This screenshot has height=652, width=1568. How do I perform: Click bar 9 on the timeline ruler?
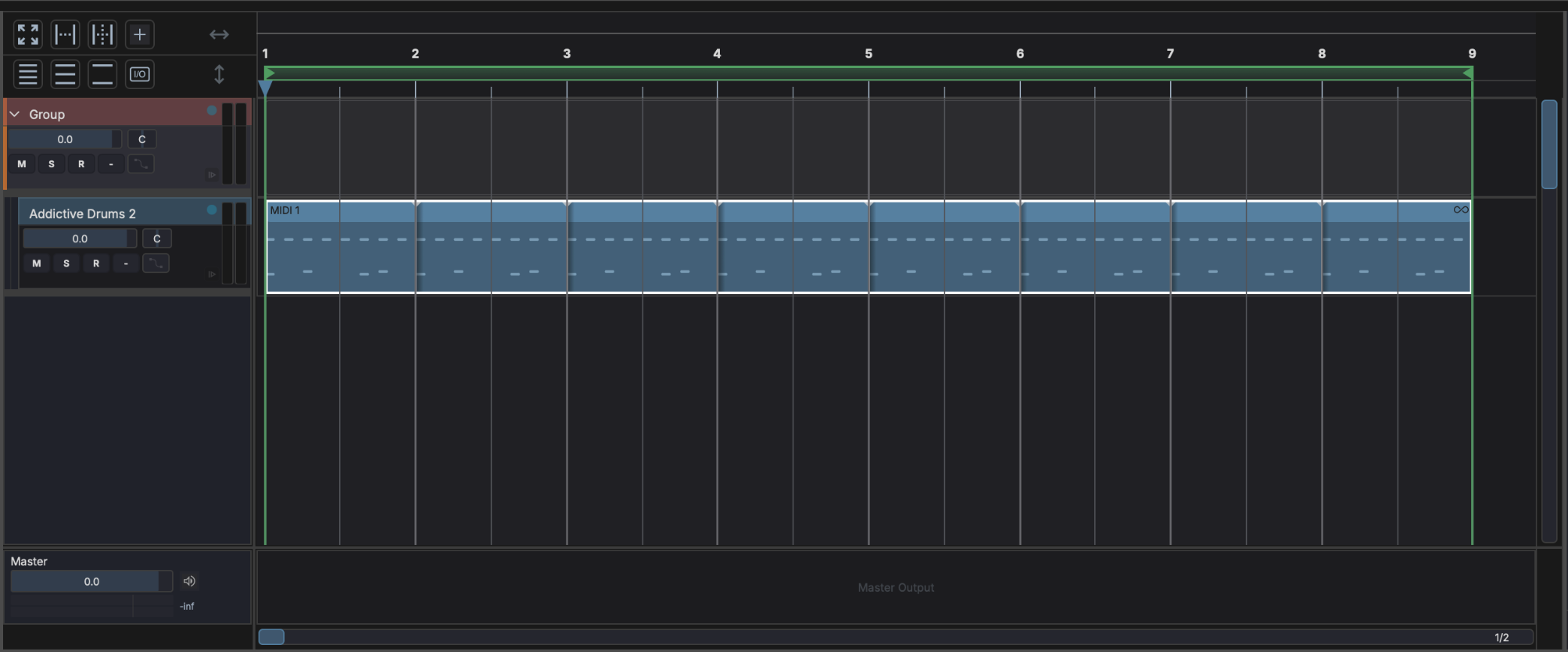[1472, 53]
